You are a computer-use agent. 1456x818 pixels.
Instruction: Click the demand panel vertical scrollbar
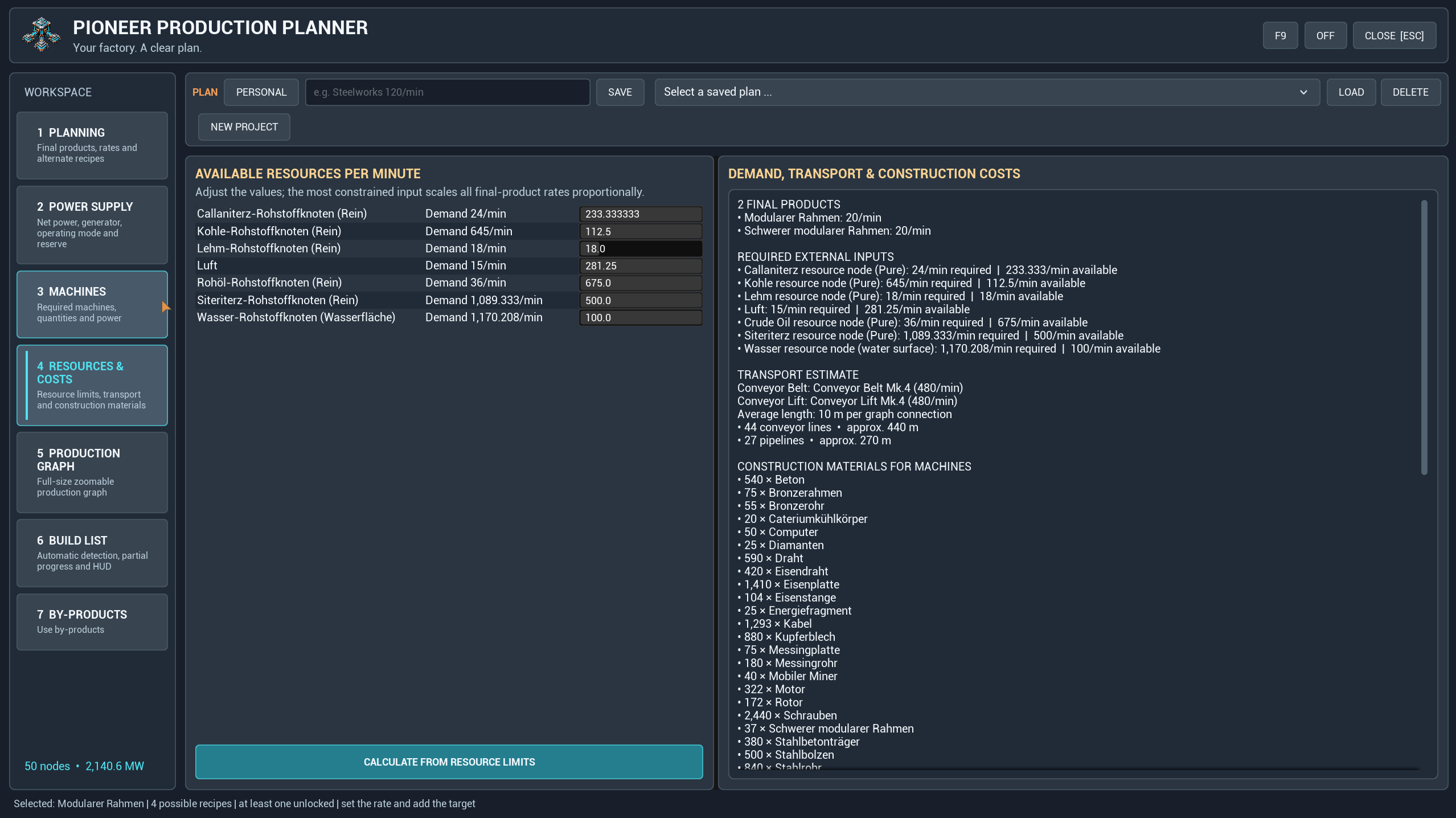[1424, 337]
